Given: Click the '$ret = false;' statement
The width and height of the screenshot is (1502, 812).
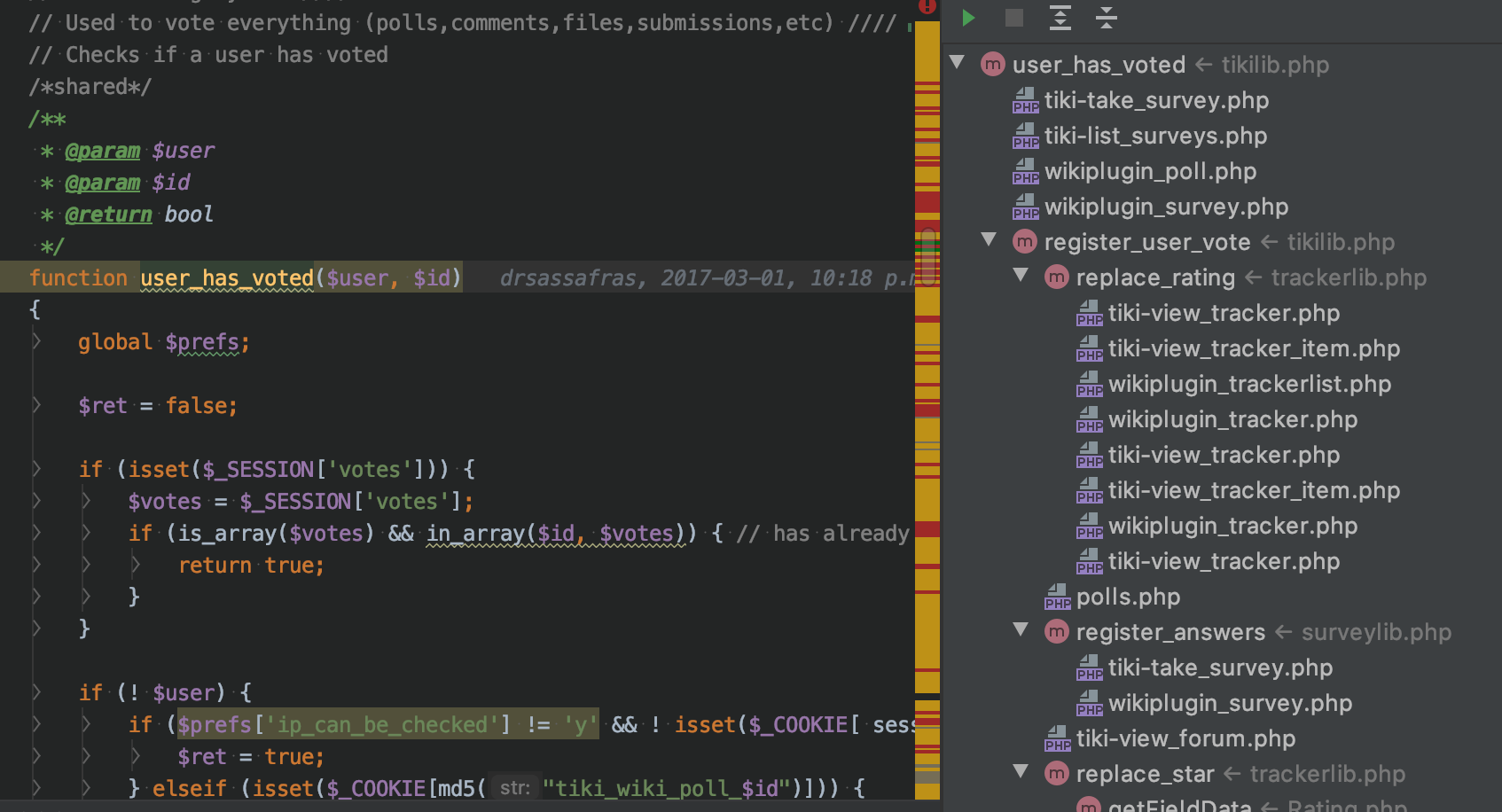Looking at the screenshot, I should [158, 406].
